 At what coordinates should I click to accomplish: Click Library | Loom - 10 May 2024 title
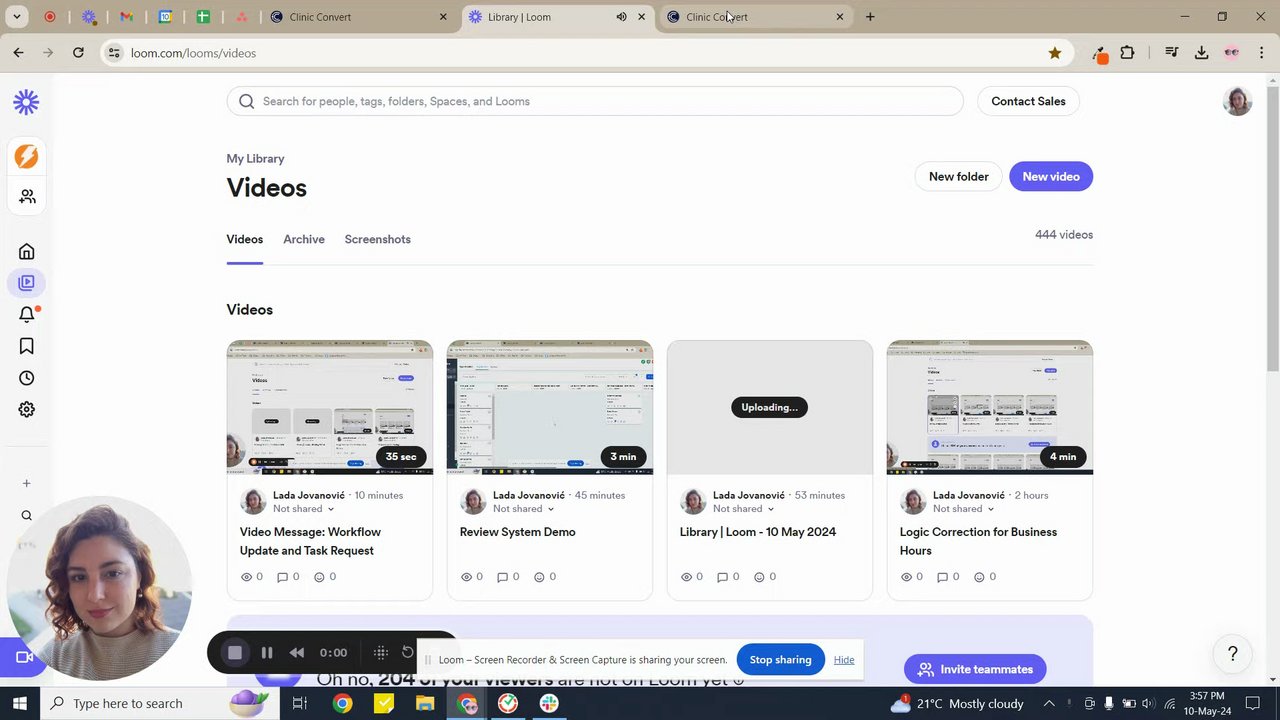coord(758,532)
